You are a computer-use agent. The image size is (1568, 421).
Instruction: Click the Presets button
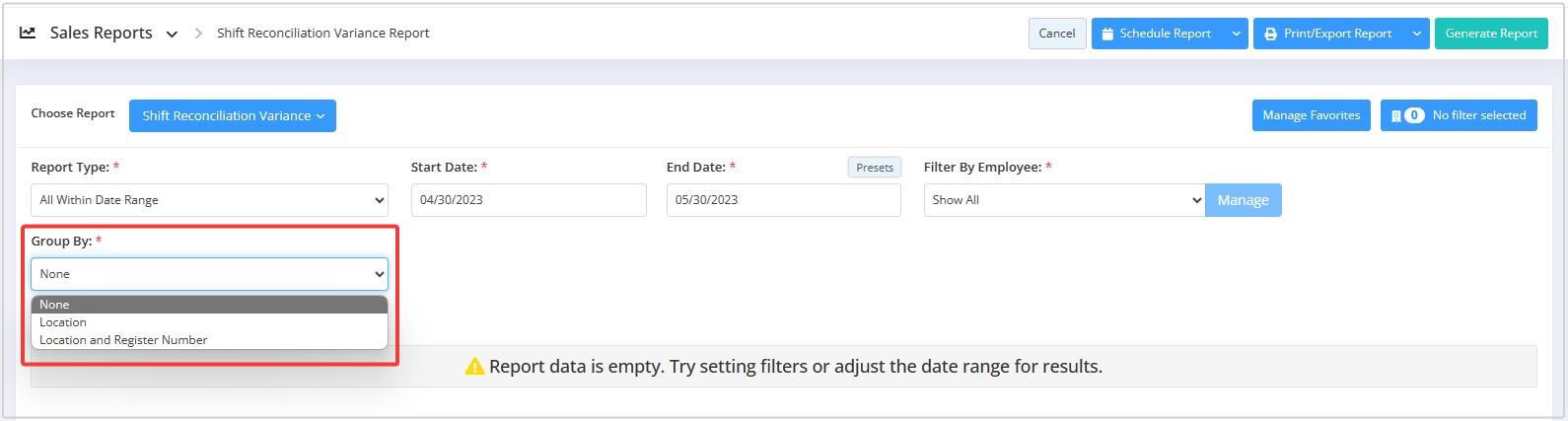[875, 168]
